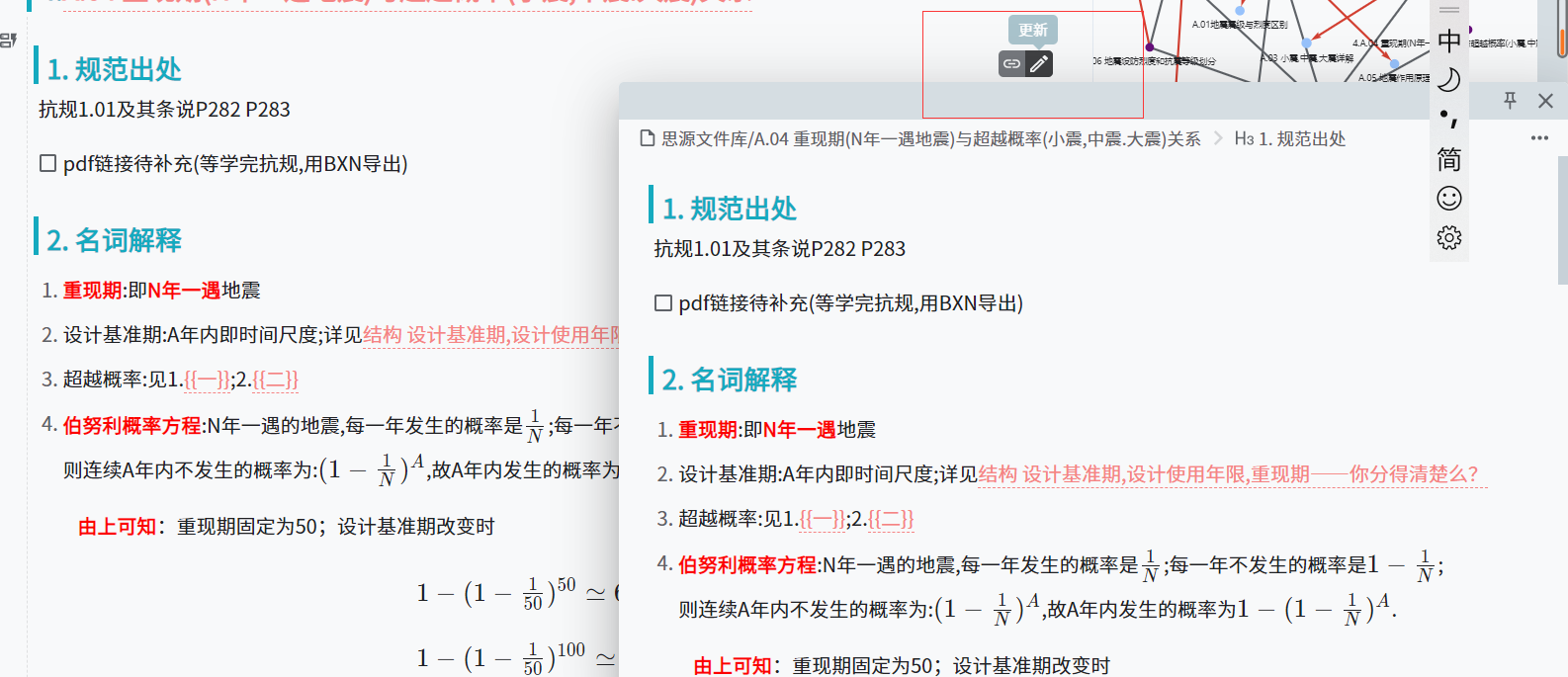
Task: Open the emoji panel from the IME bar
Action: tap(1449, 199)
